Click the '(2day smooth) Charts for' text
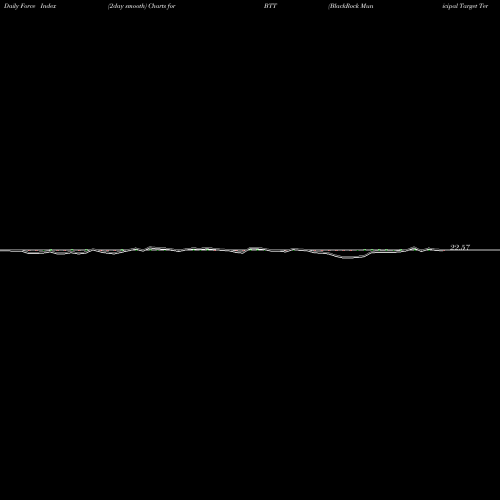Screen dimensions: 500x500 tap(142, 6)
